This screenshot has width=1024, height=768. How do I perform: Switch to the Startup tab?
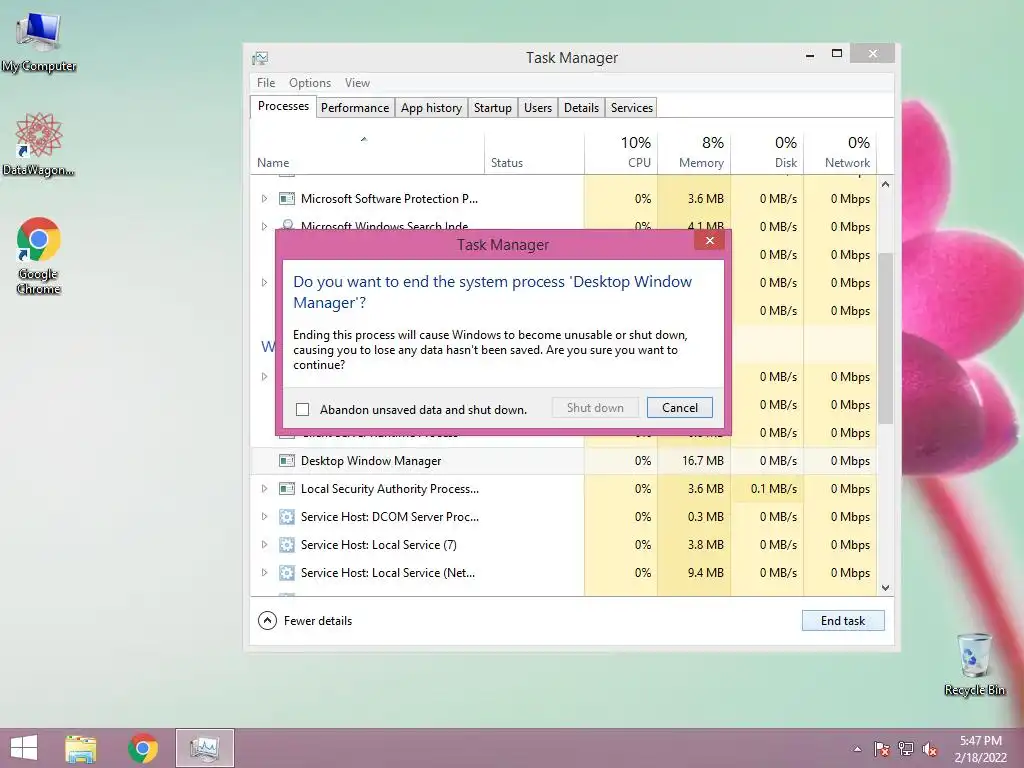(492, 108)
